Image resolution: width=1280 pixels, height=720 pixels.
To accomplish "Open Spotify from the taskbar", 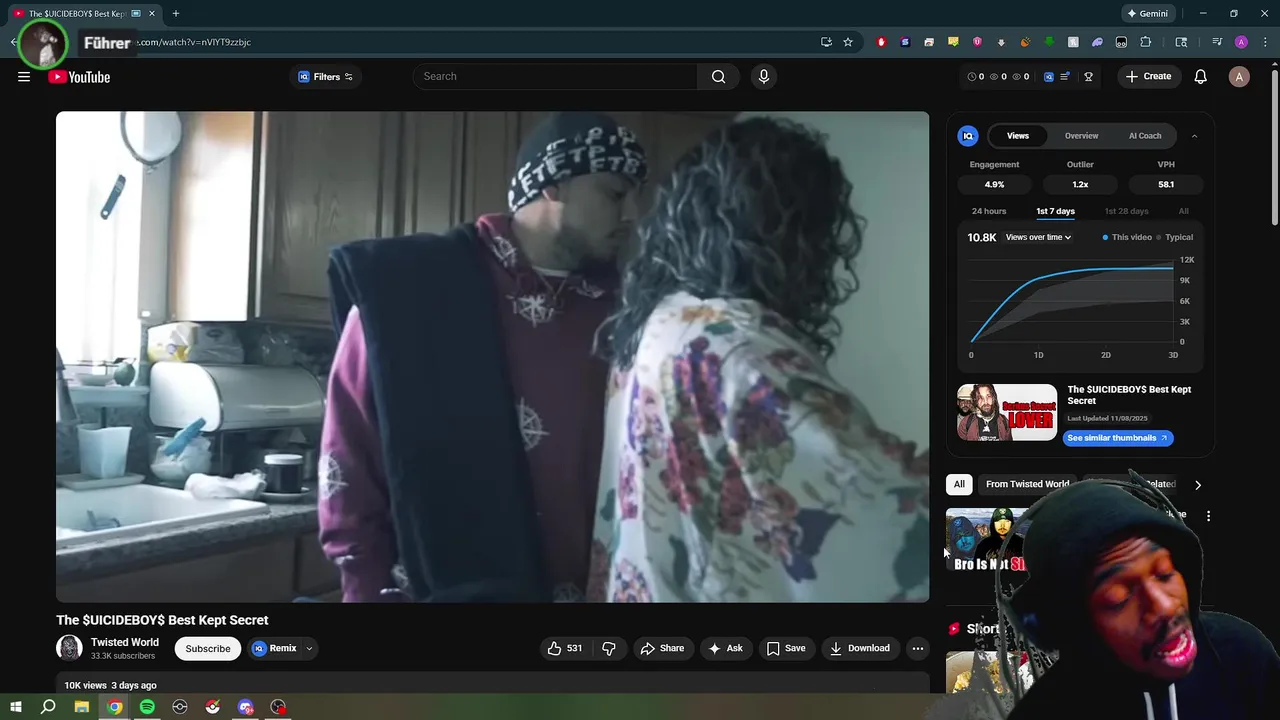I will click(147, 707).
